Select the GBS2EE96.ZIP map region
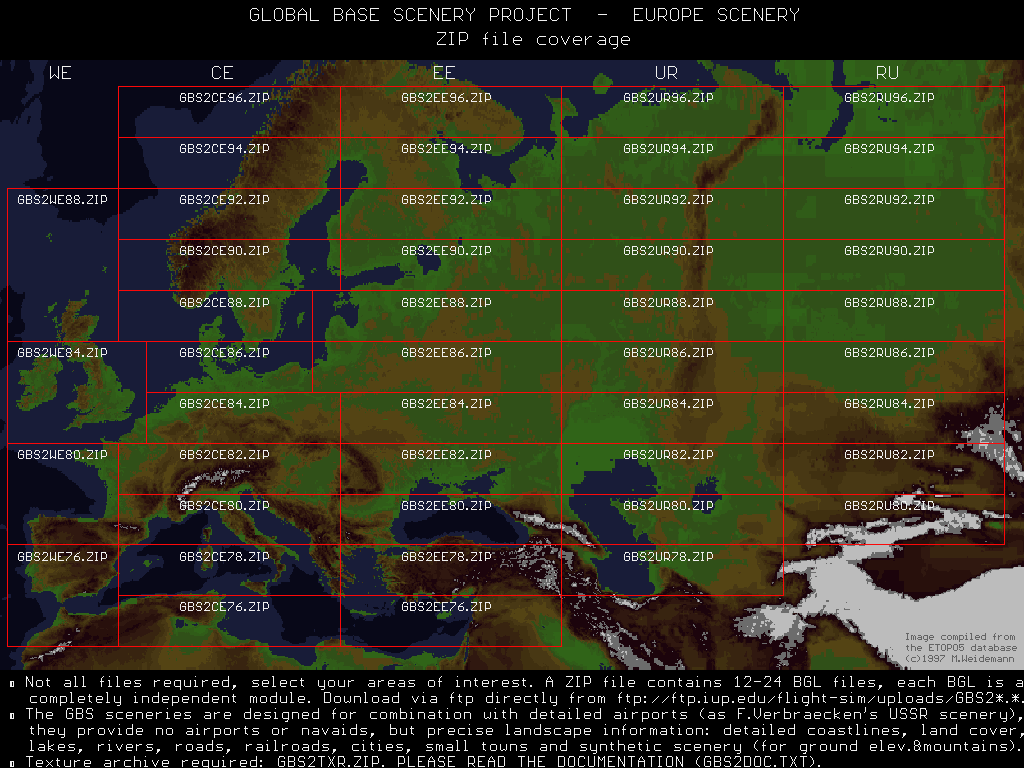The height and width of the screenshot is (768, 1024). click(x=446, y=98)
